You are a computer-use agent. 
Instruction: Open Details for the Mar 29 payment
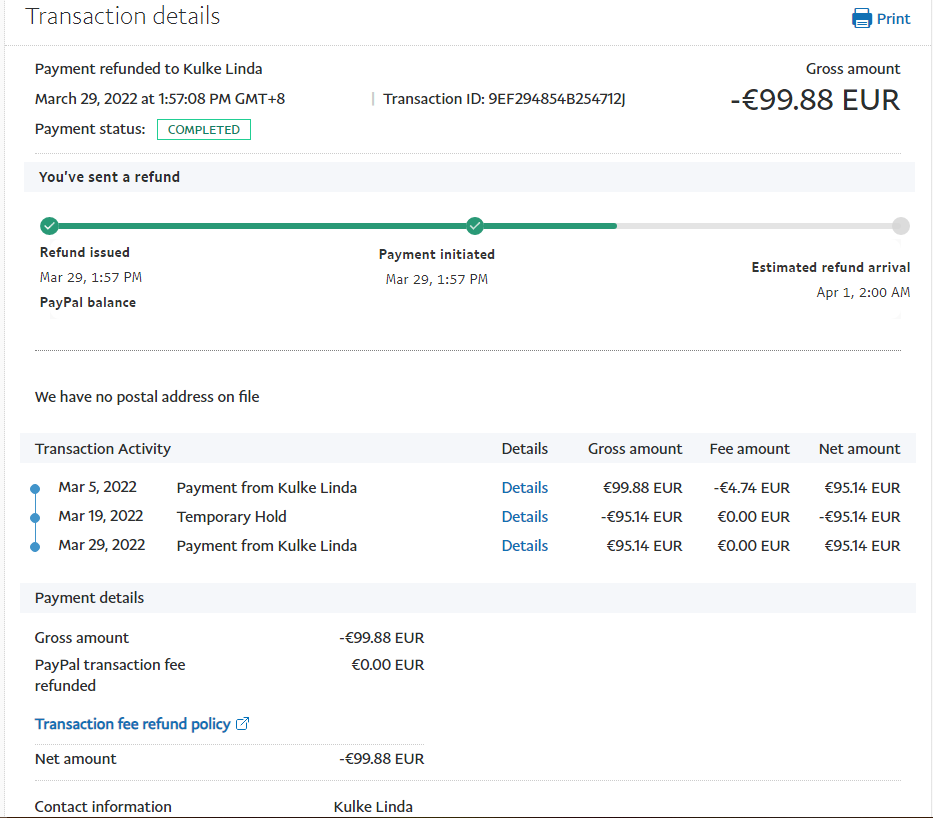(524, 546)
